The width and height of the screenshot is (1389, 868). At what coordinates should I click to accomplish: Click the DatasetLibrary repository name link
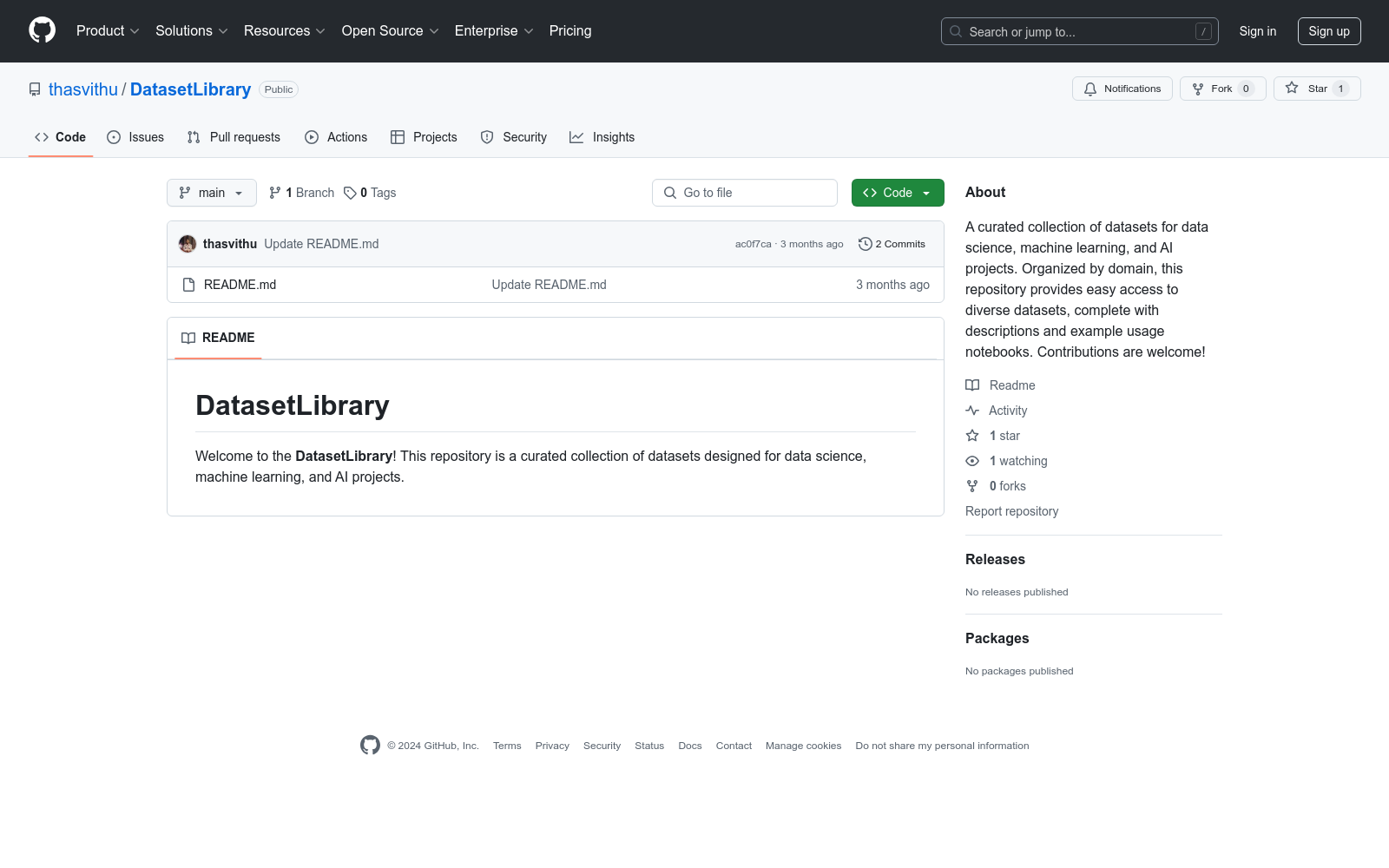(190, 89)
